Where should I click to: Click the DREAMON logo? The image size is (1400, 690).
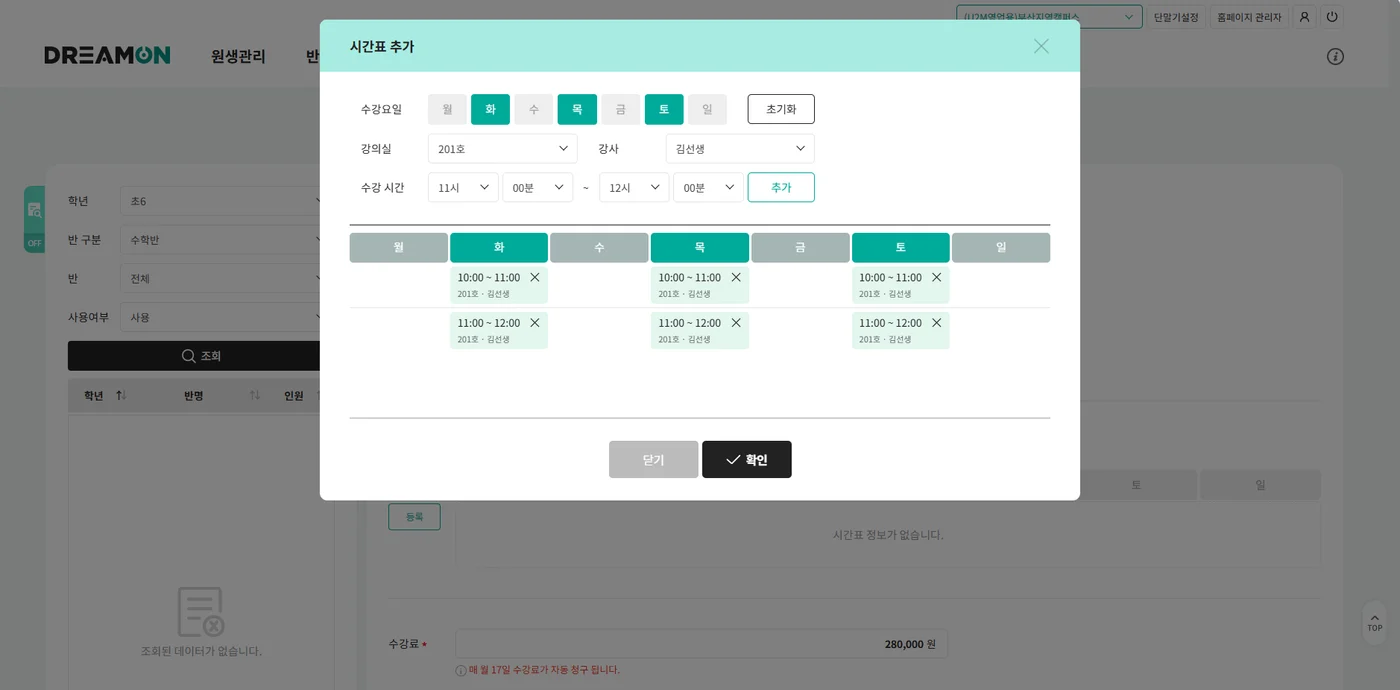[x=107, y=55]
